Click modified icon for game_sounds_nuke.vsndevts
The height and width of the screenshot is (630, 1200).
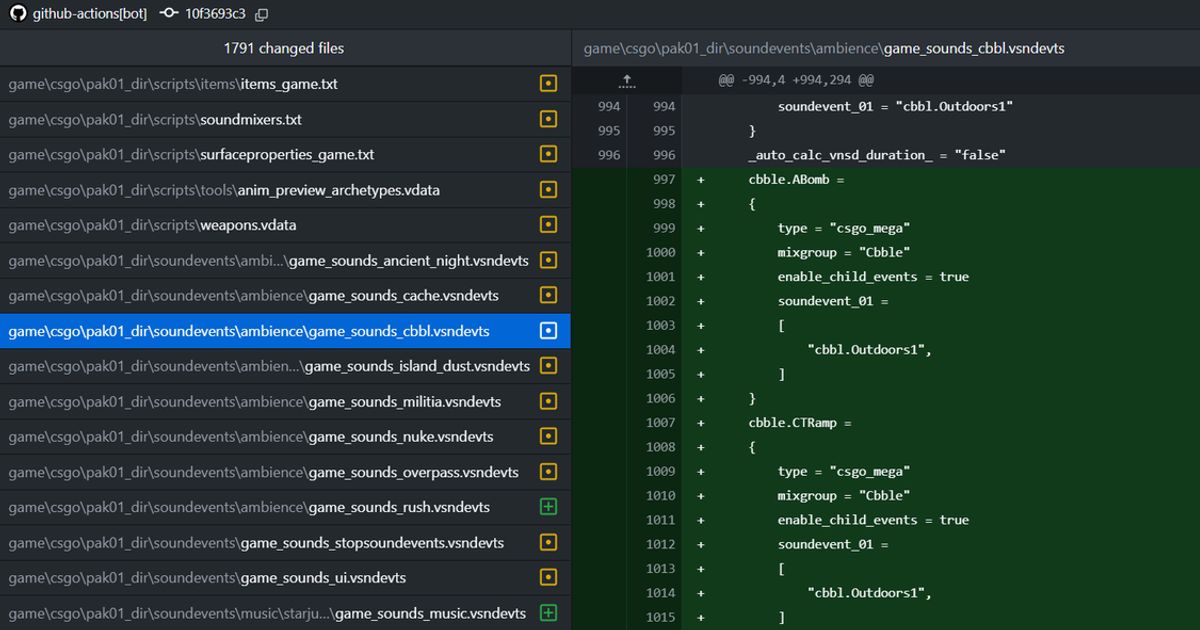point(548,436)
